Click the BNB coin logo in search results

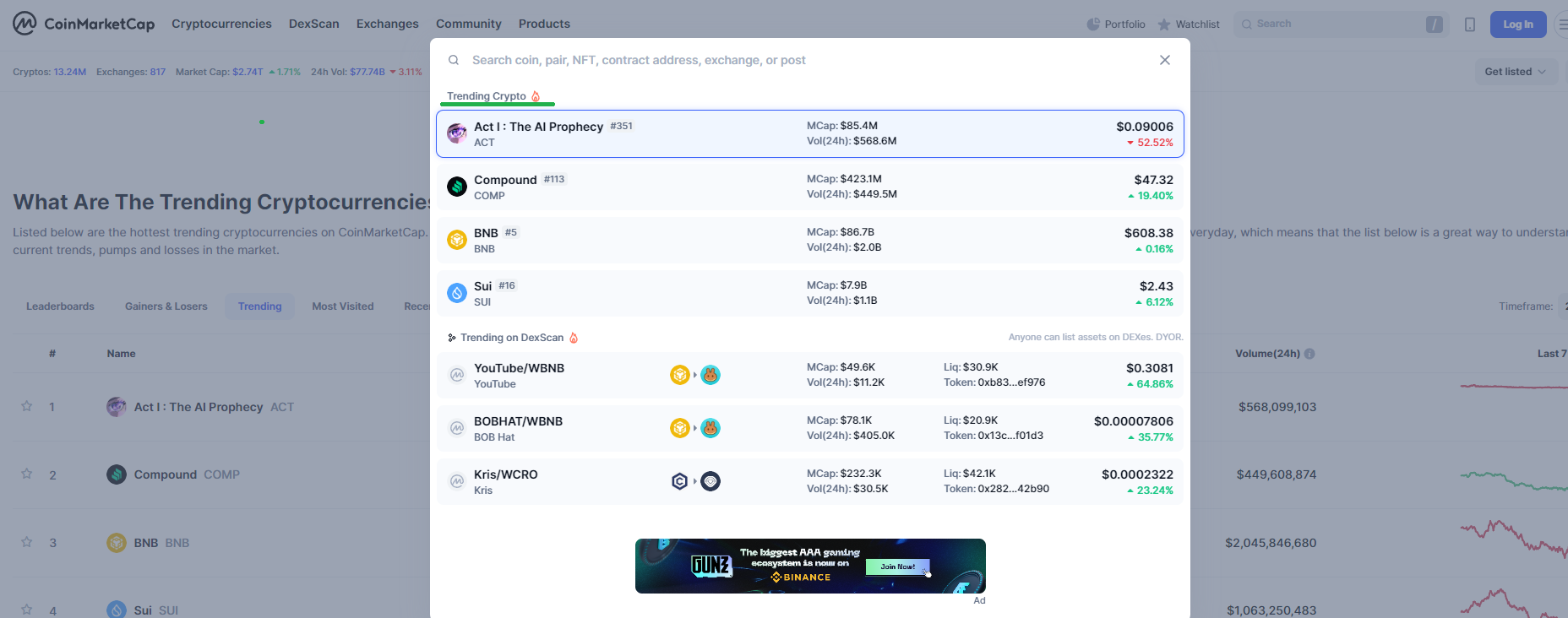pos(457,240)
